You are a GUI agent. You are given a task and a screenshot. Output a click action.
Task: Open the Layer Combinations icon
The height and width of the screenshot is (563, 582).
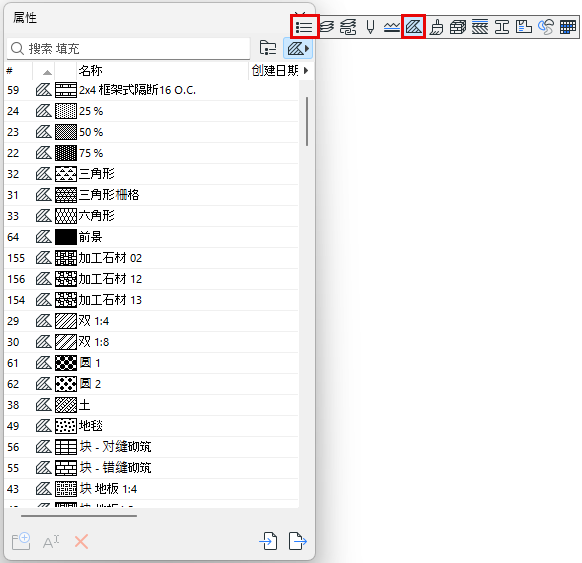[x=348, y=27]
